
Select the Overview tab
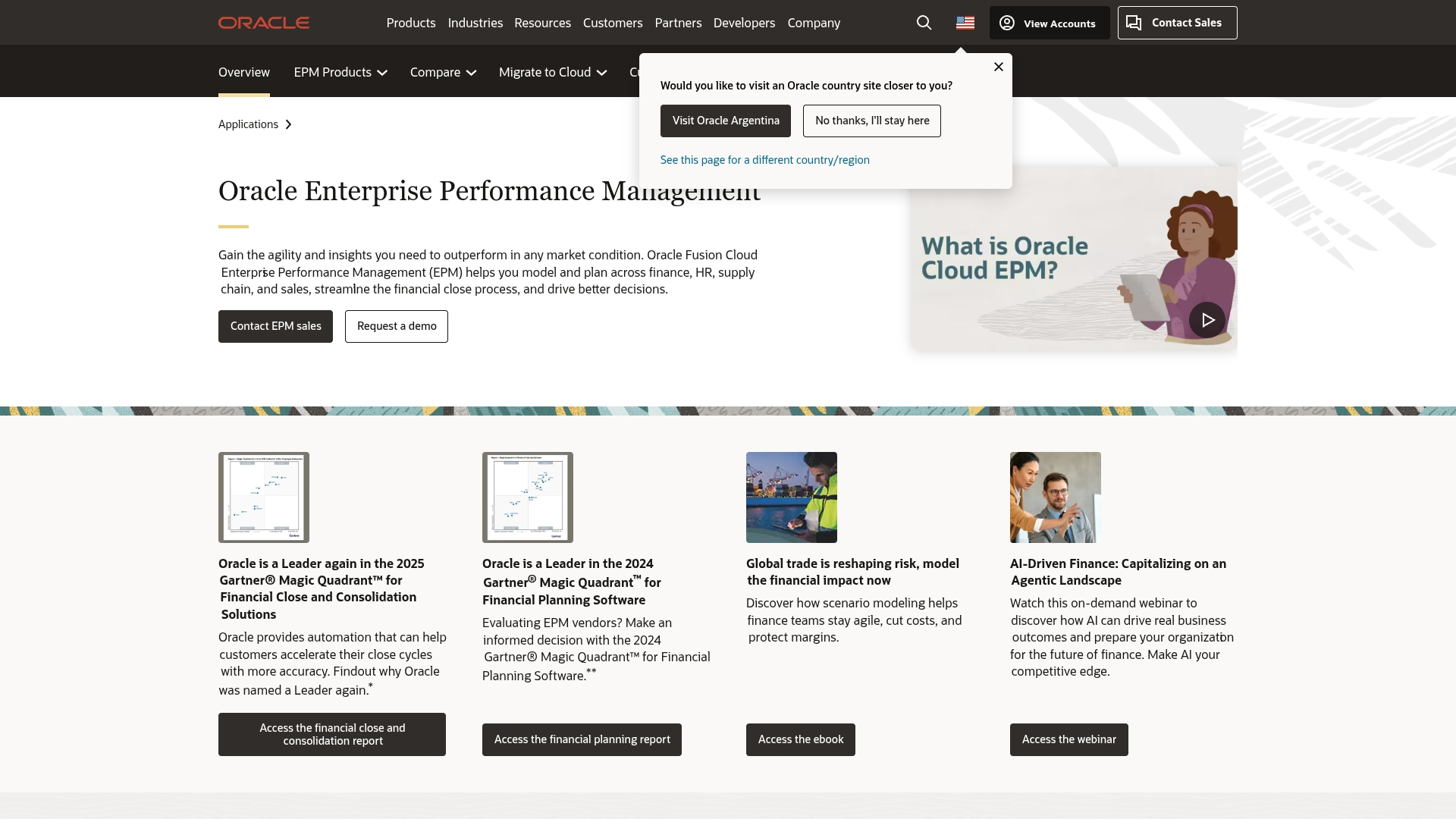244,72
